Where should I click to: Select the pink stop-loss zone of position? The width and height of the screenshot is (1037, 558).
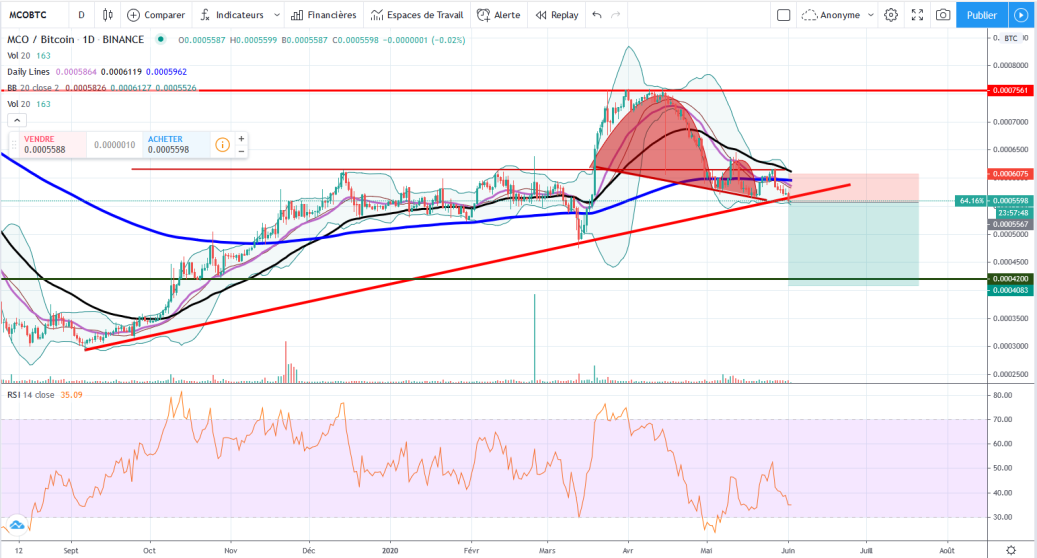click(853, 188)
